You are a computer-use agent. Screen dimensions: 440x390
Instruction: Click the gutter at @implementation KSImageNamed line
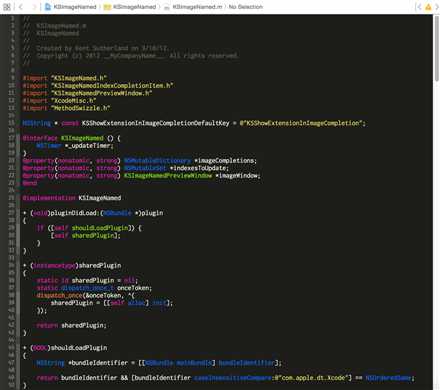tap(12, 198)
